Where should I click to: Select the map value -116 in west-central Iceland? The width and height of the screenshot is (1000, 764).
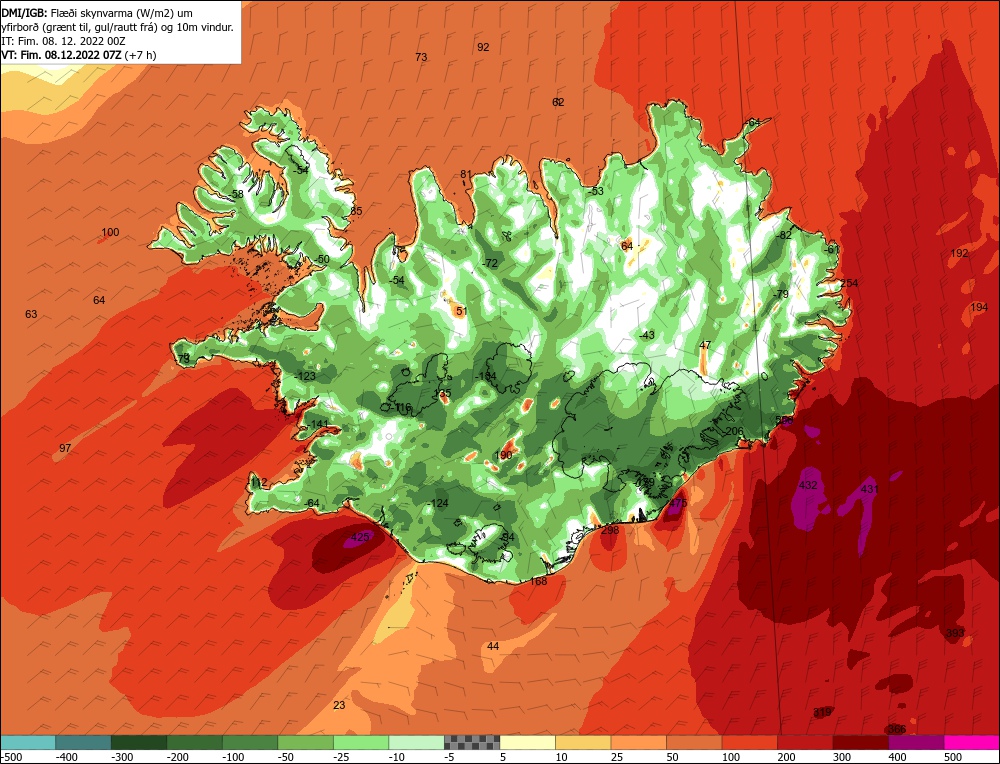pos(402,408)
